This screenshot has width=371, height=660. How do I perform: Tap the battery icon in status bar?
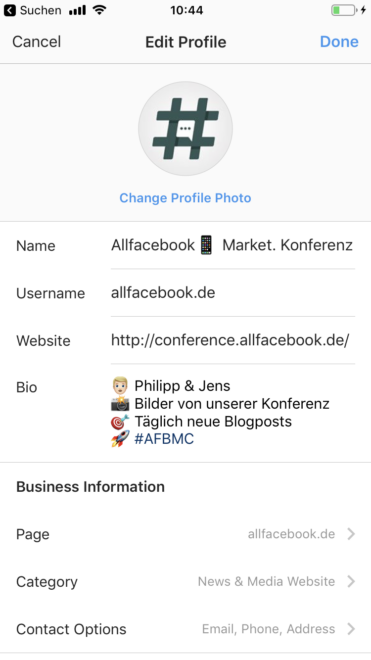[x=343, y=10]
